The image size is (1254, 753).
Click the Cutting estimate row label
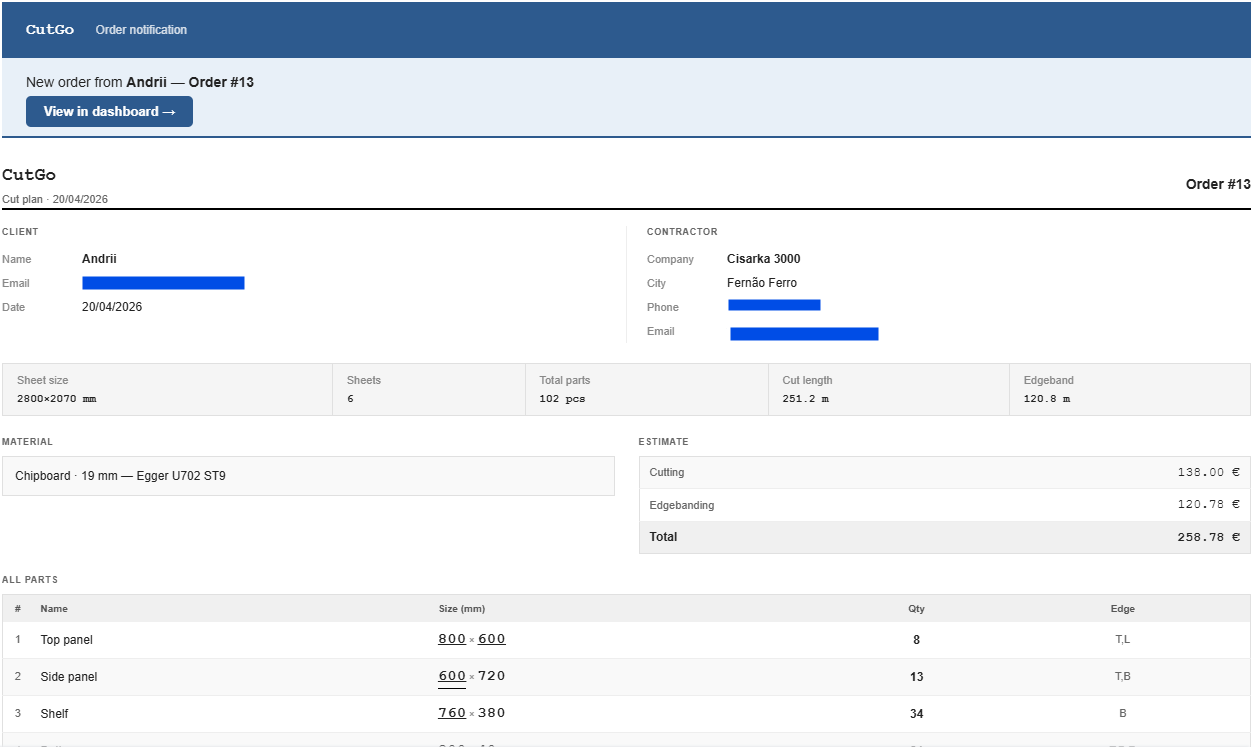pos(667,472)
